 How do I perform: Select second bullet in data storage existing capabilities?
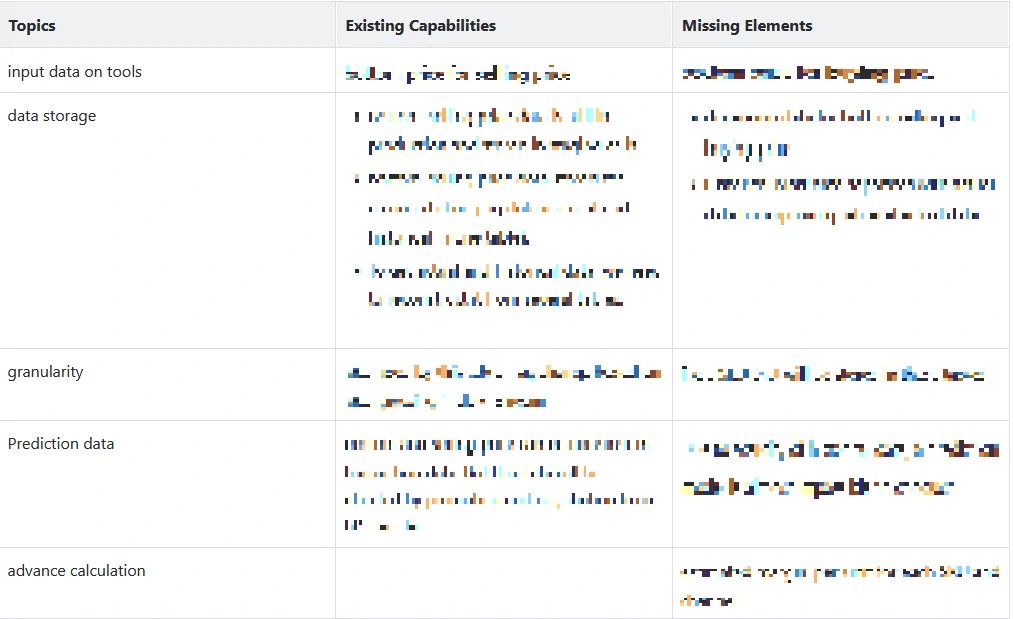coord(498,208)
